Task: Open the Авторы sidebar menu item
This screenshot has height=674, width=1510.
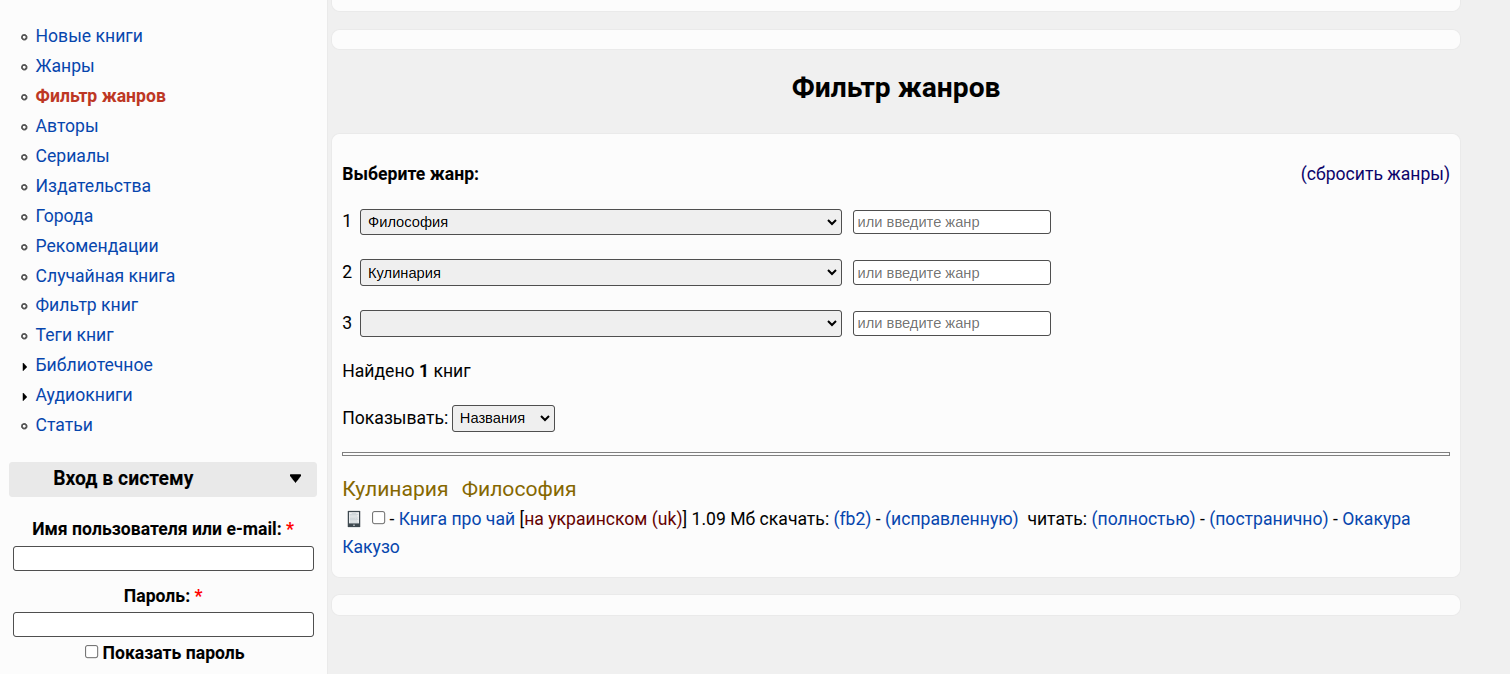Action: coord(67,126)
